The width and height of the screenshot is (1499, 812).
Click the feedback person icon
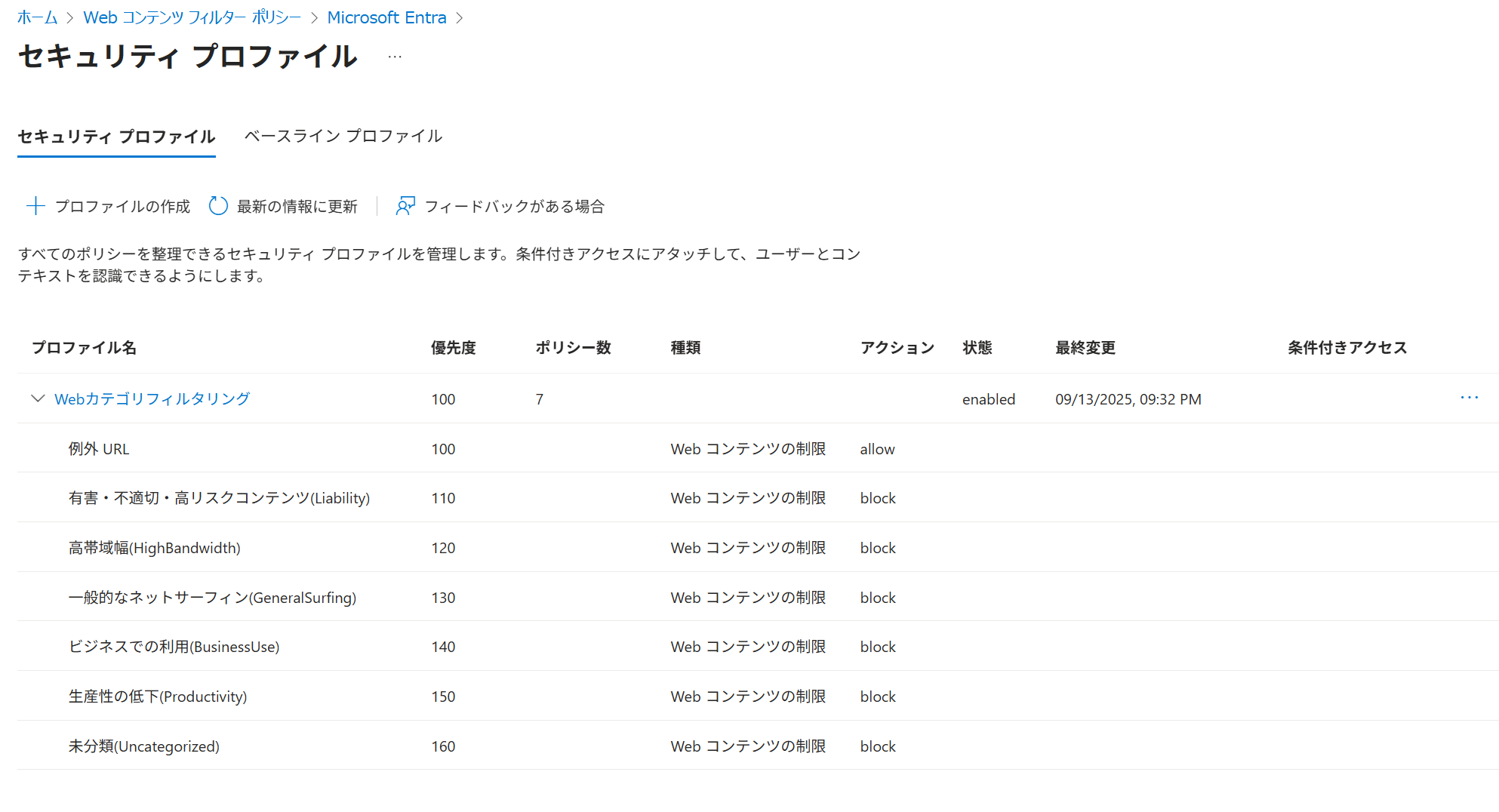tap(405, 206)
